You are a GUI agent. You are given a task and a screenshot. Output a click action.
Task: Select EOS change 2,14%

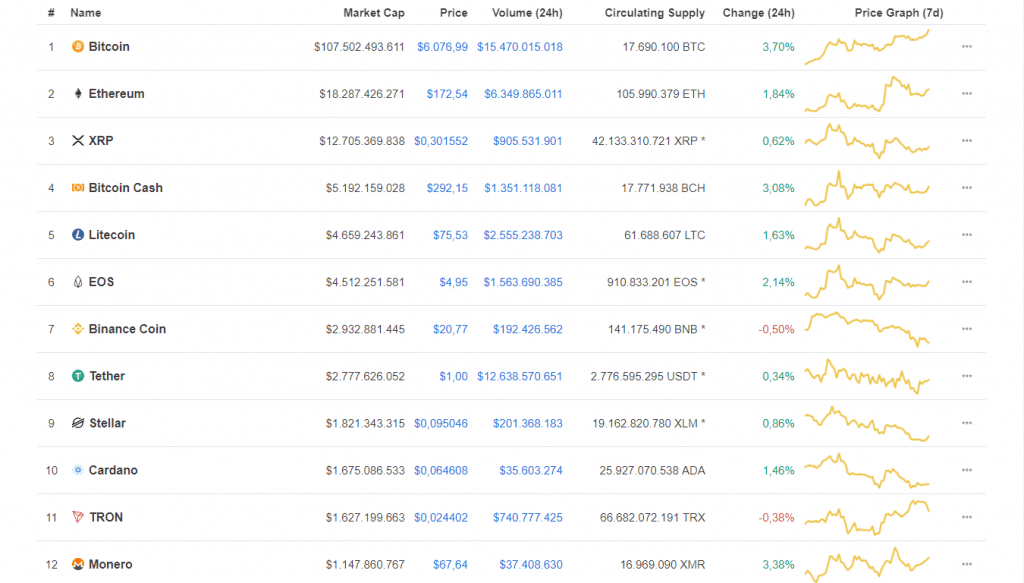point(778,281)
